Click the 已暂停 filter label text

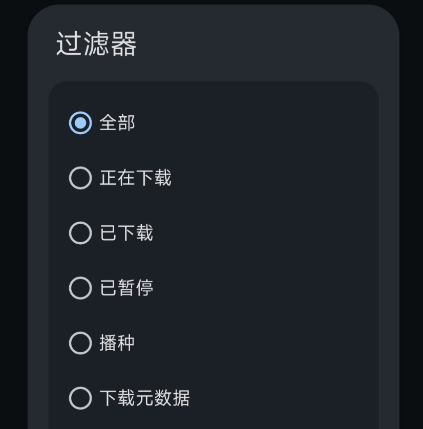tap(126, 288)
